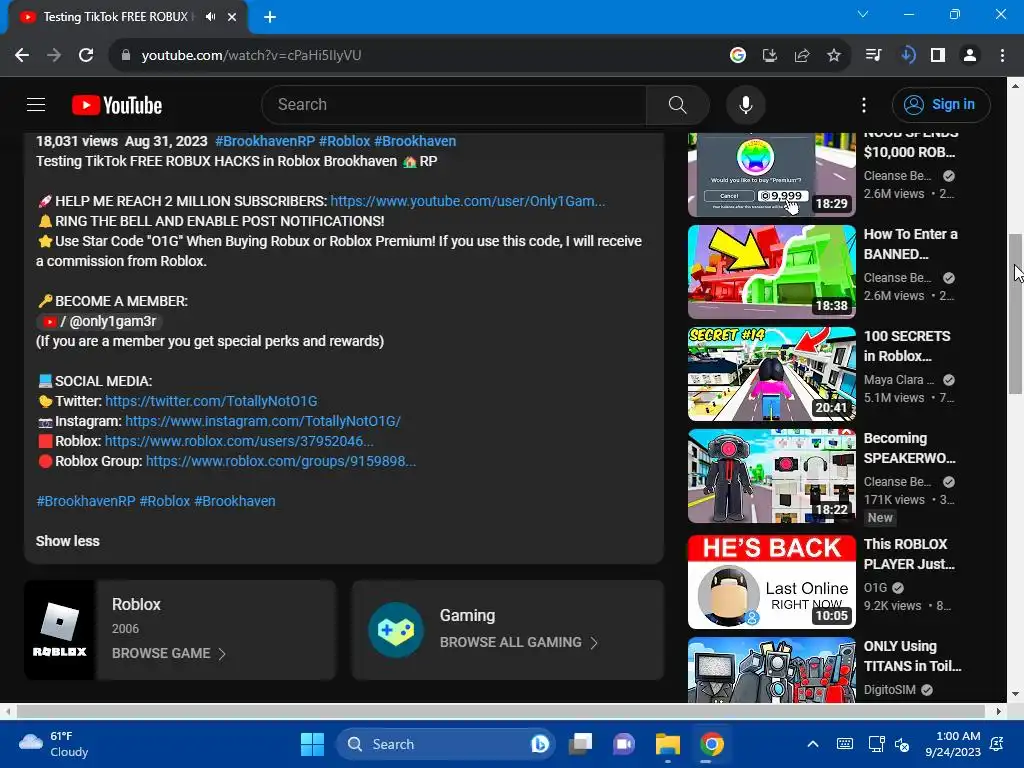Click the magnifier search button
Image resolution: width=1024 pixels, height=768 pixels.
677,104
